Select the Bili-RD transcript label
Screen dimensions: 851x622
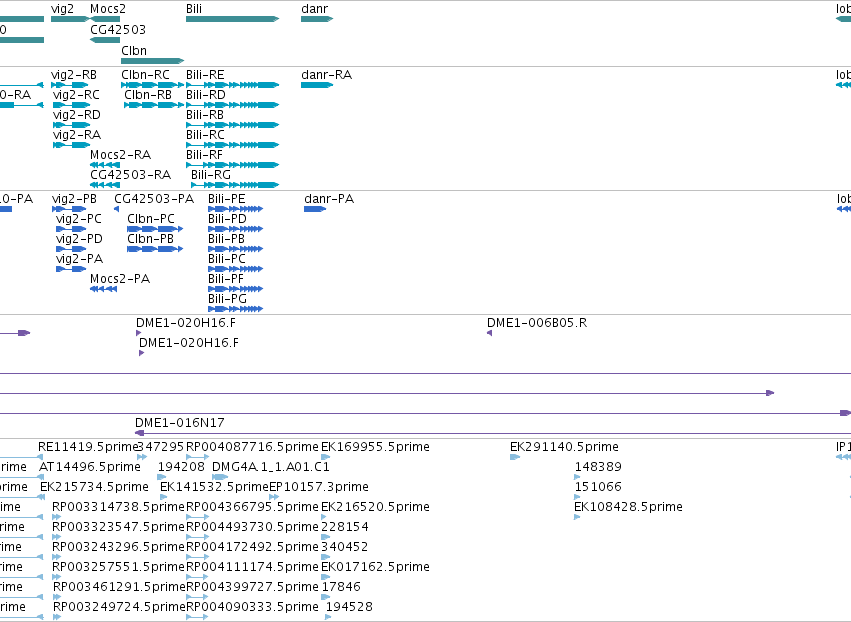[x=206, y=95]
